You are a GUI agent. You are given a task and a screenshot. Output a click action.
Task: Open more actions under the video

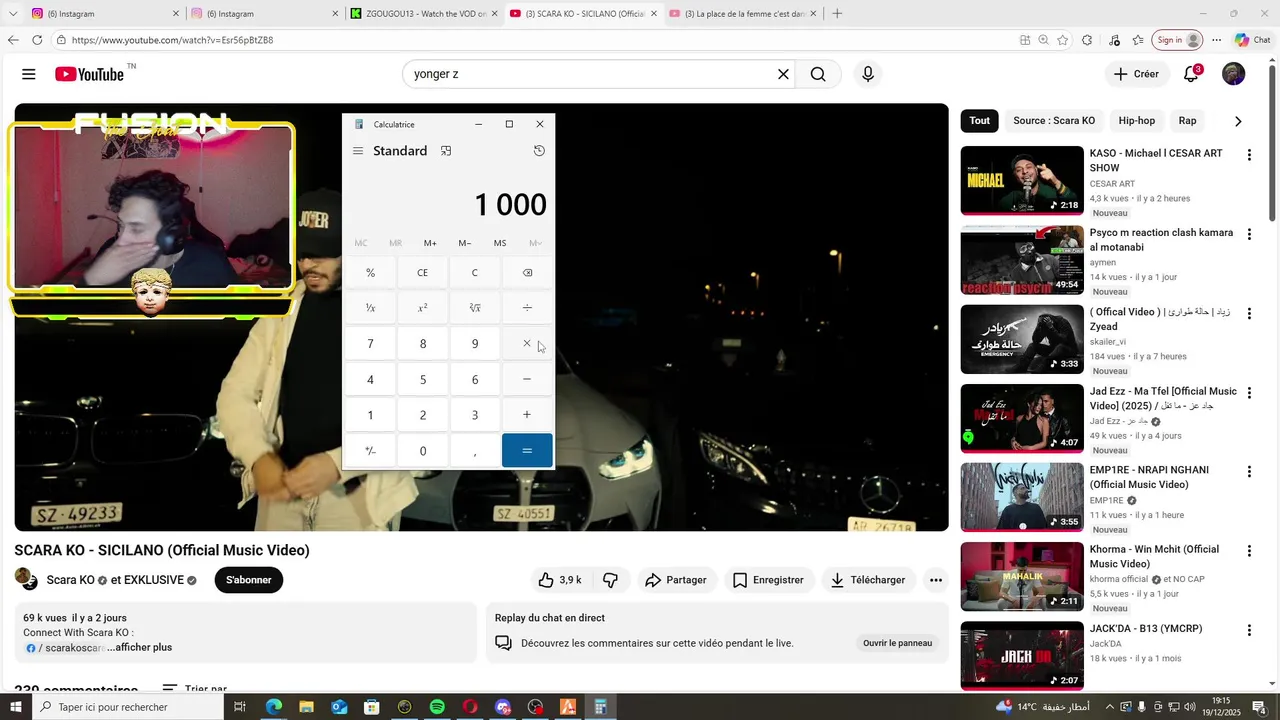(x=936, y=580)
